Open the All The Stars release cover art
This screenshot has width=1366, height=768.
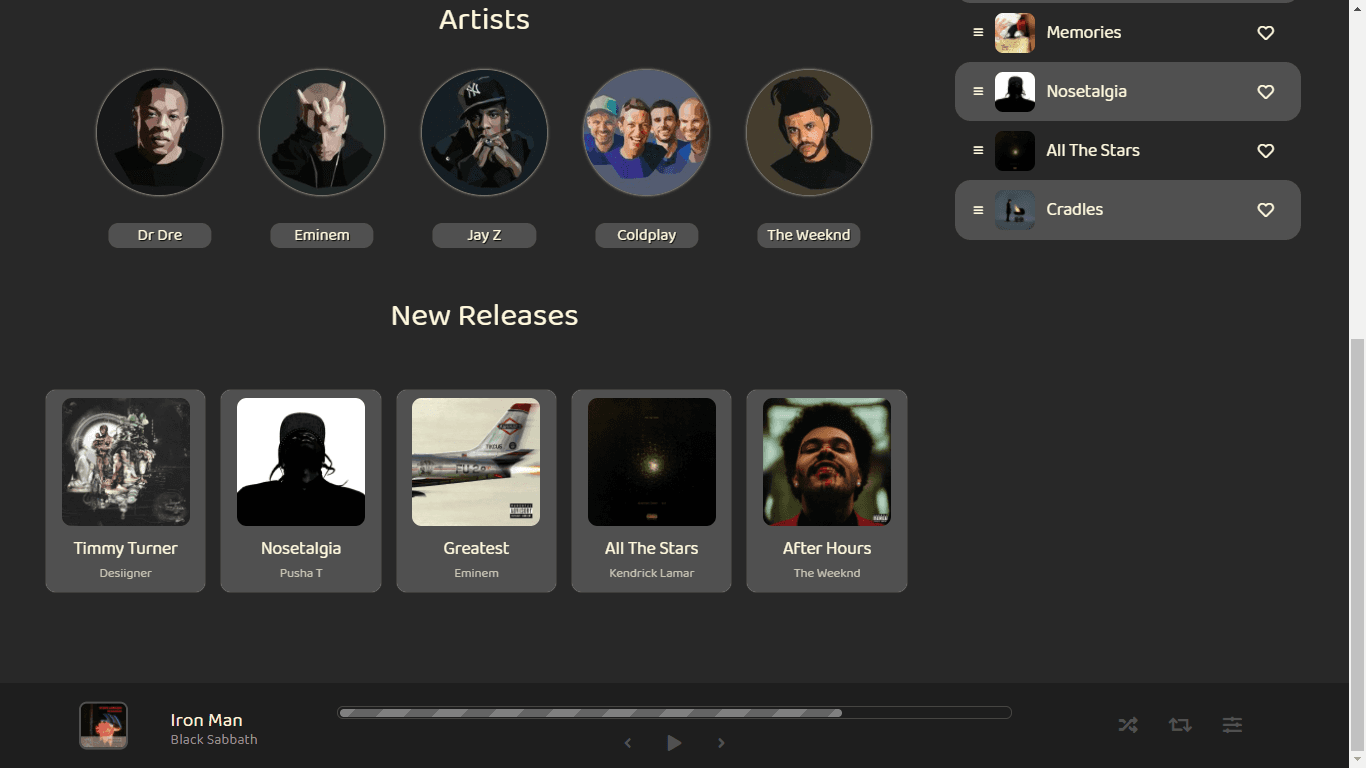coord(652,462)
